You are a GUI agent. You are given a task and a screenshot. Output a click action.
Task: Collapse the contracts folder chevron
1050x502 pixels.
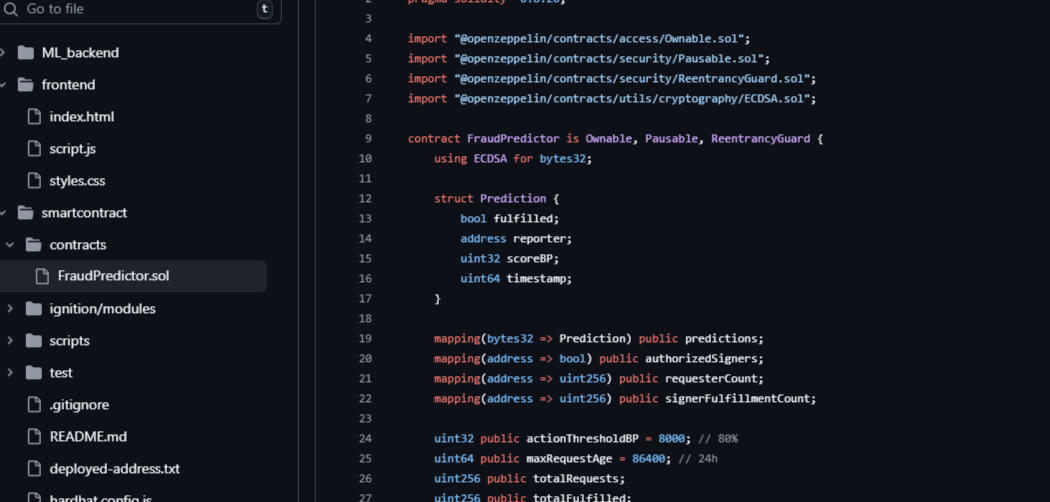10,245
